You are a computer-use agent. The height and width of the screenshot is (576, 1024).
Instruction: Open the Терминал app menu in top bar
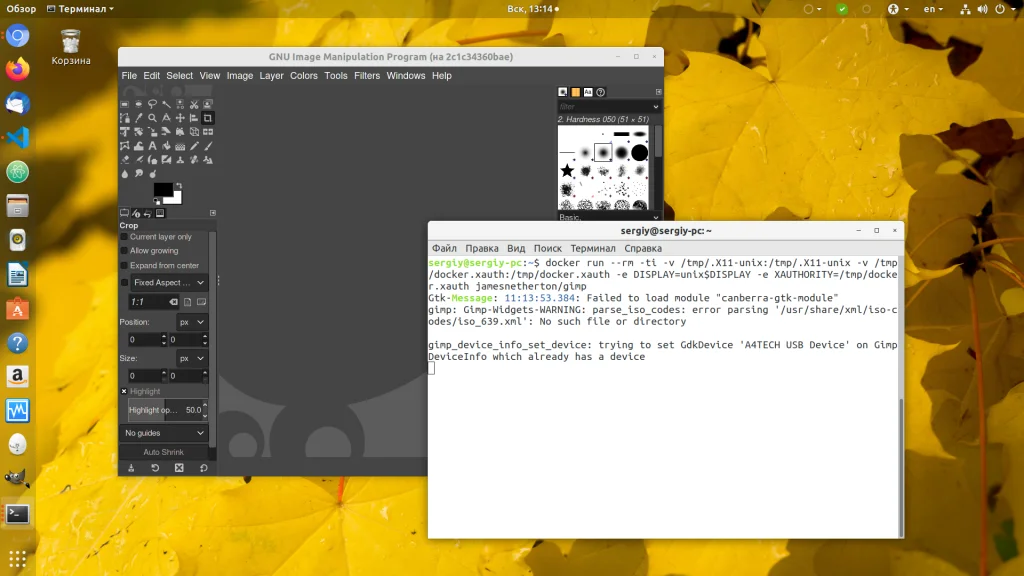[80, 9]
